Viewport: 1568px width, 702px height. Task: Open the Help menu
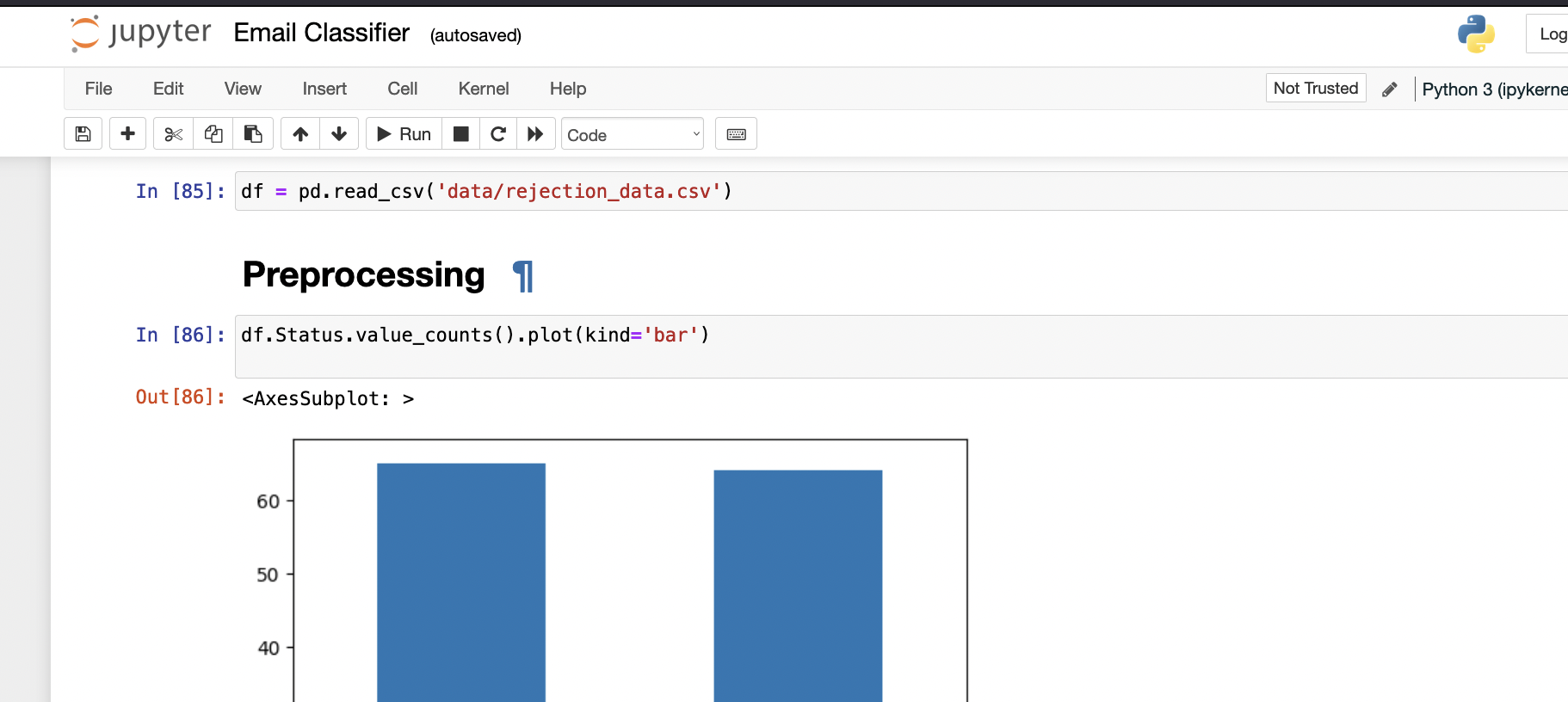568,89
